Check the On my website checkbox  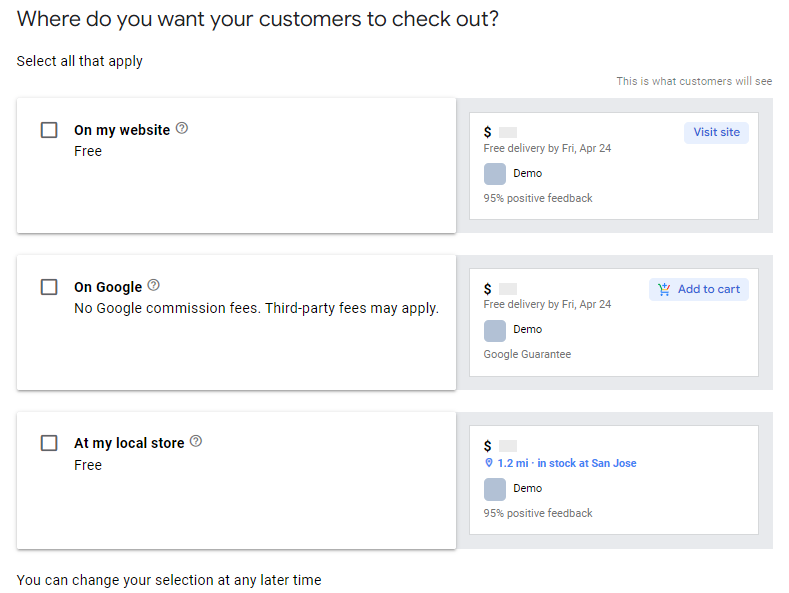(x=49, y=130)
